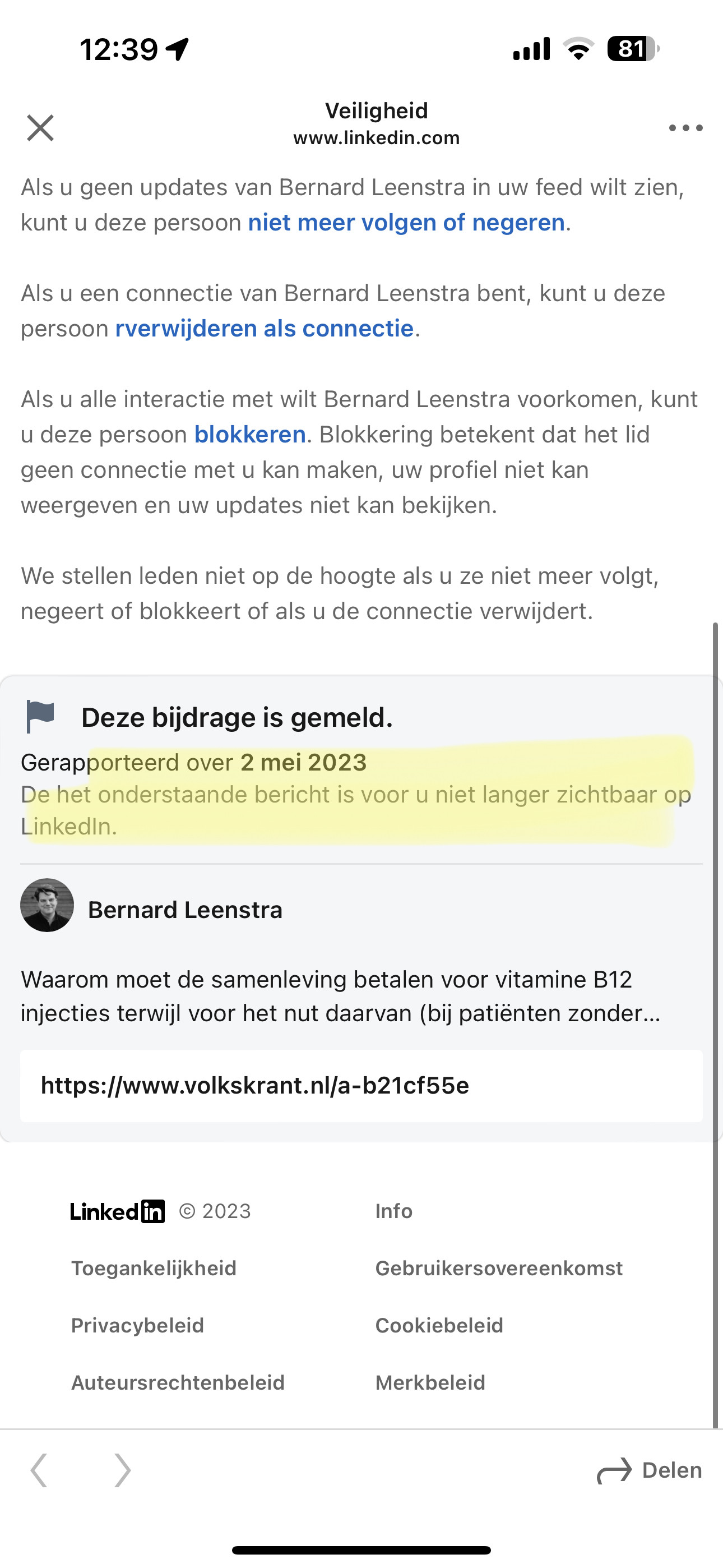Tap the LinkedIn logo in footer
The image size is (723, 1568).
tap(117, 1211)
